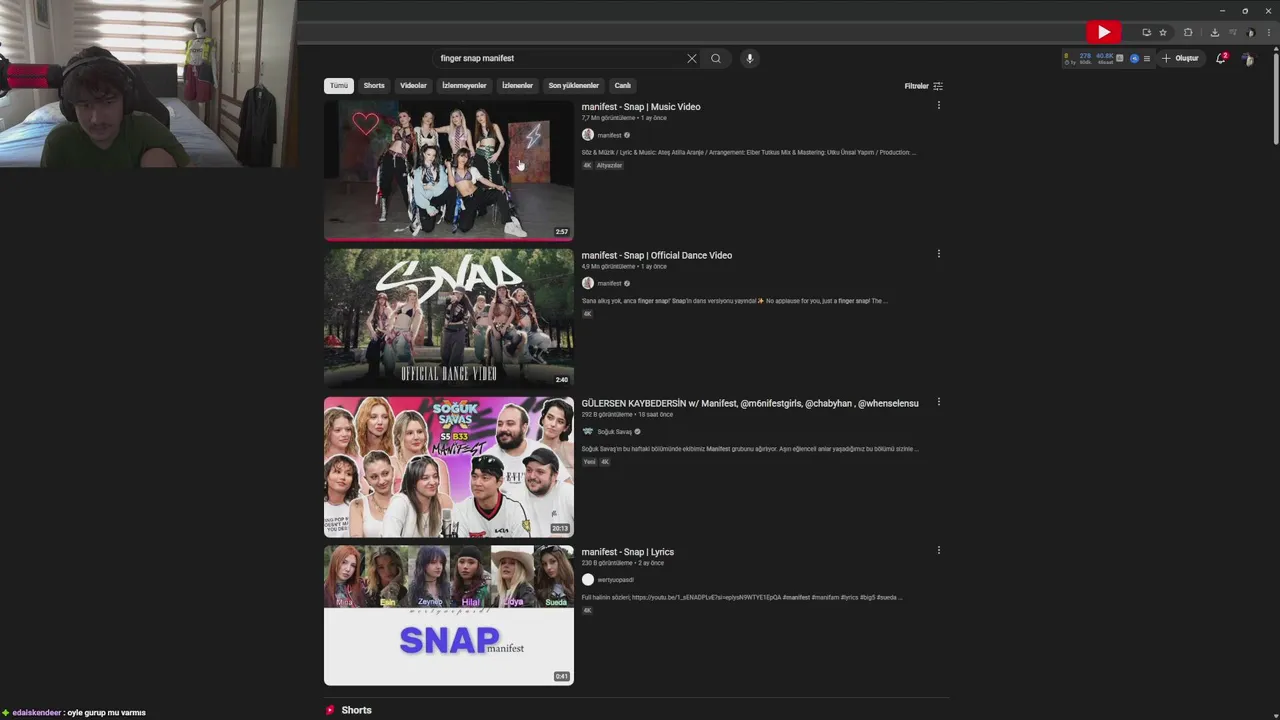Start voice search with the microphone icon
The image size is (1280, 720).
[x=749, y=58]
